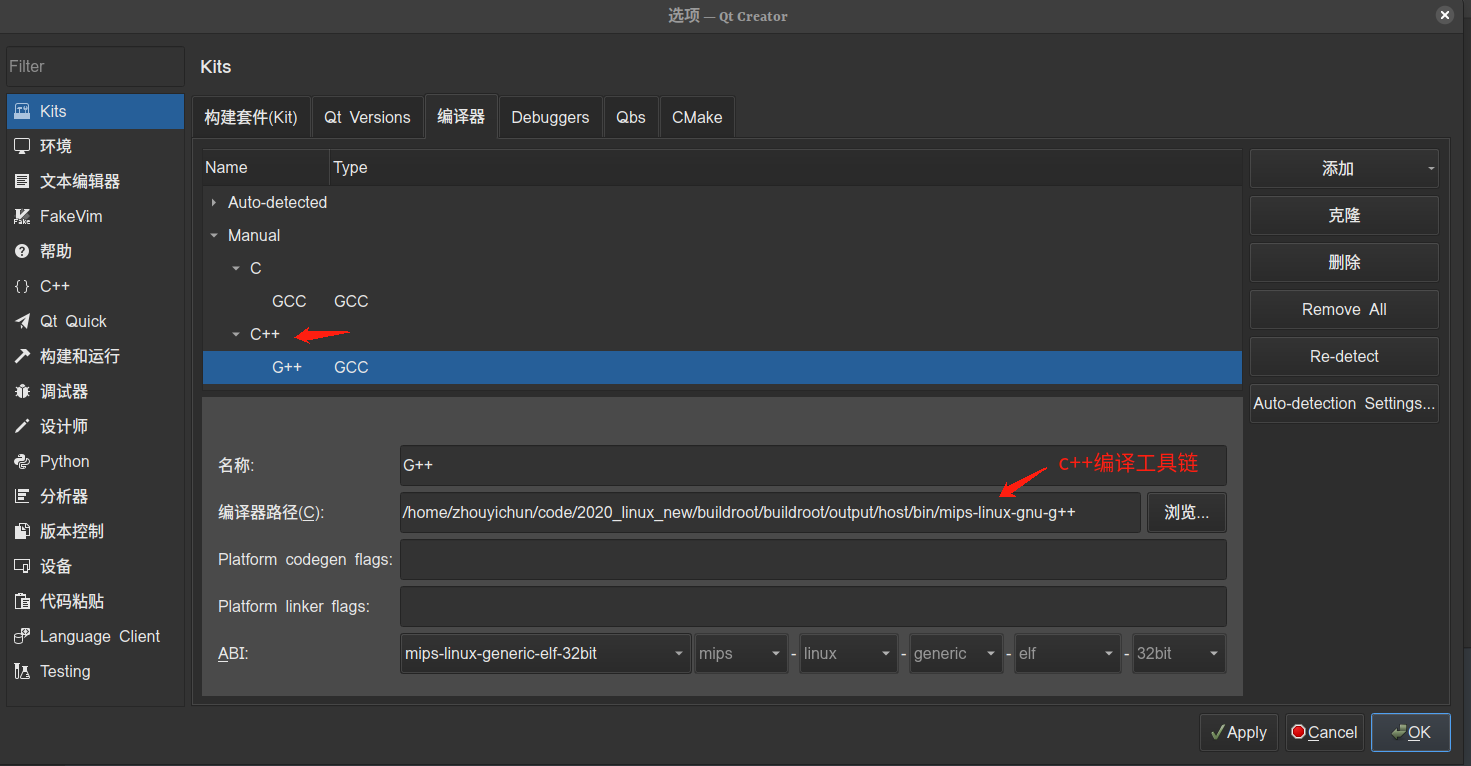Click the Platform codegen flags field
1471x766 pixels.
click(813, 560)
